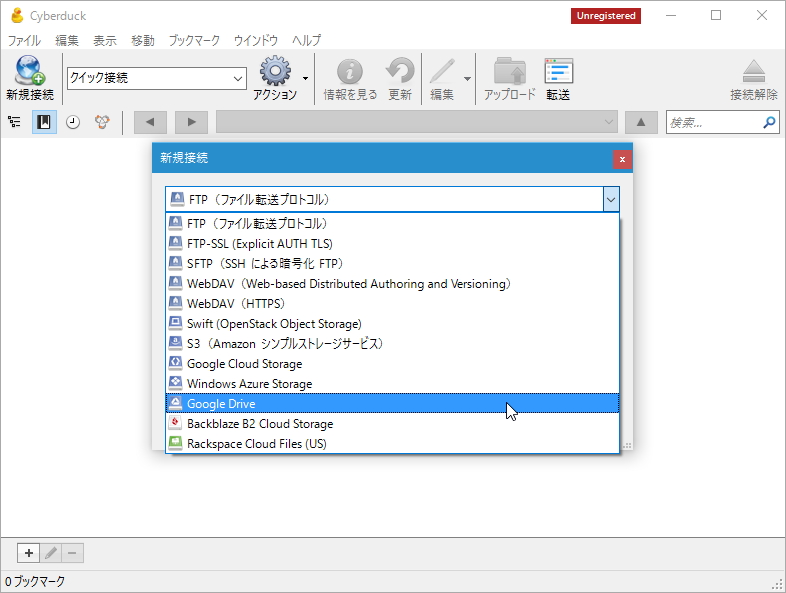Remove bookmark with the minus button
This screenshot has height=593, width=786.
coord(72,553)
